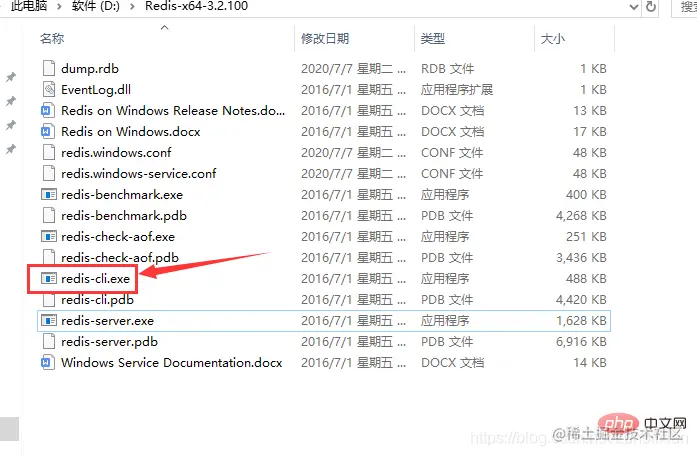The height and width of the screenshot is (456, 697).
Task: Click the redis-server.exe application icon
Action: tap(49, 320)
